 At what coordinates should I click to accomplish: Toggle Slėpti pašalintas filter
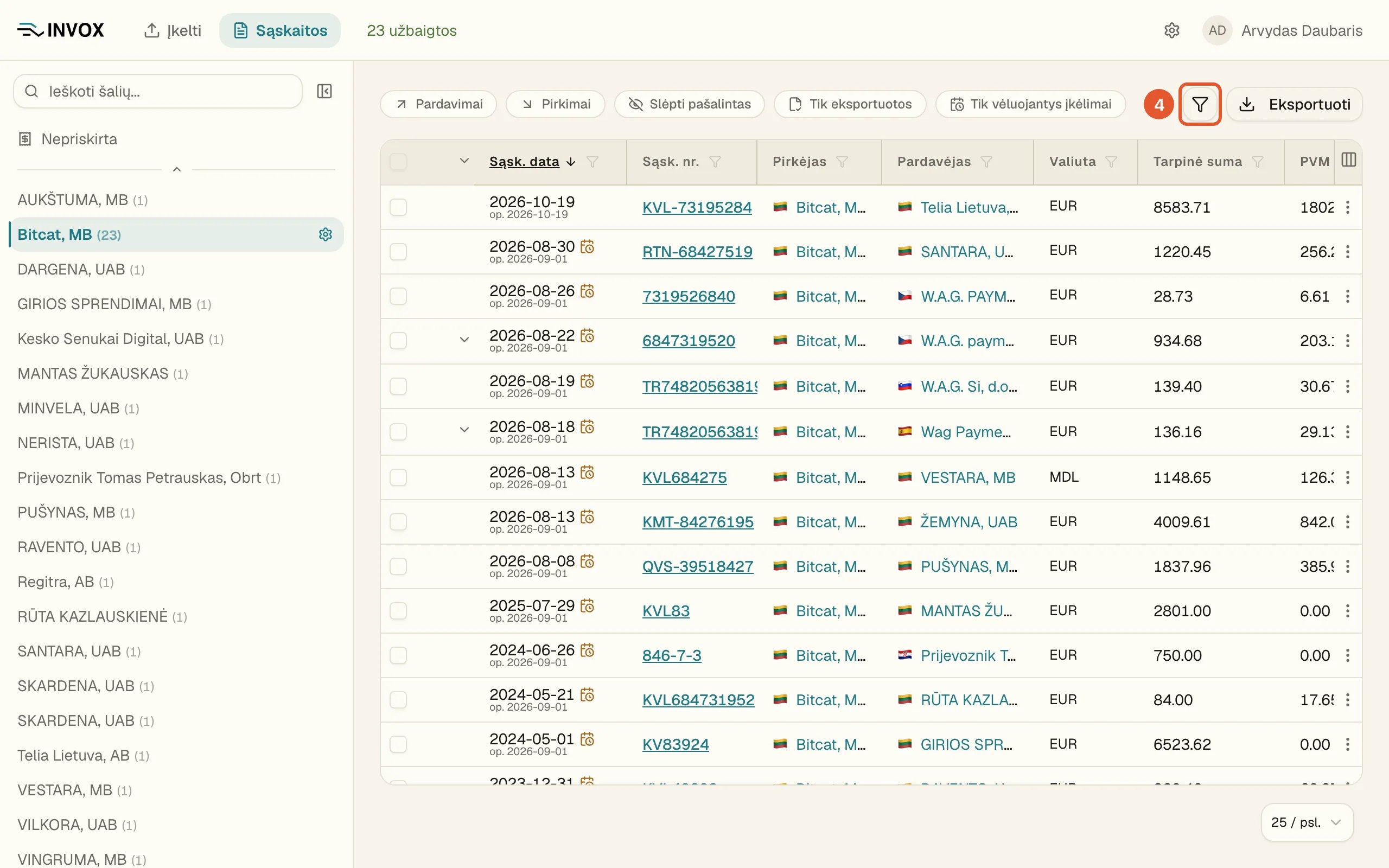tap(689, 105)
